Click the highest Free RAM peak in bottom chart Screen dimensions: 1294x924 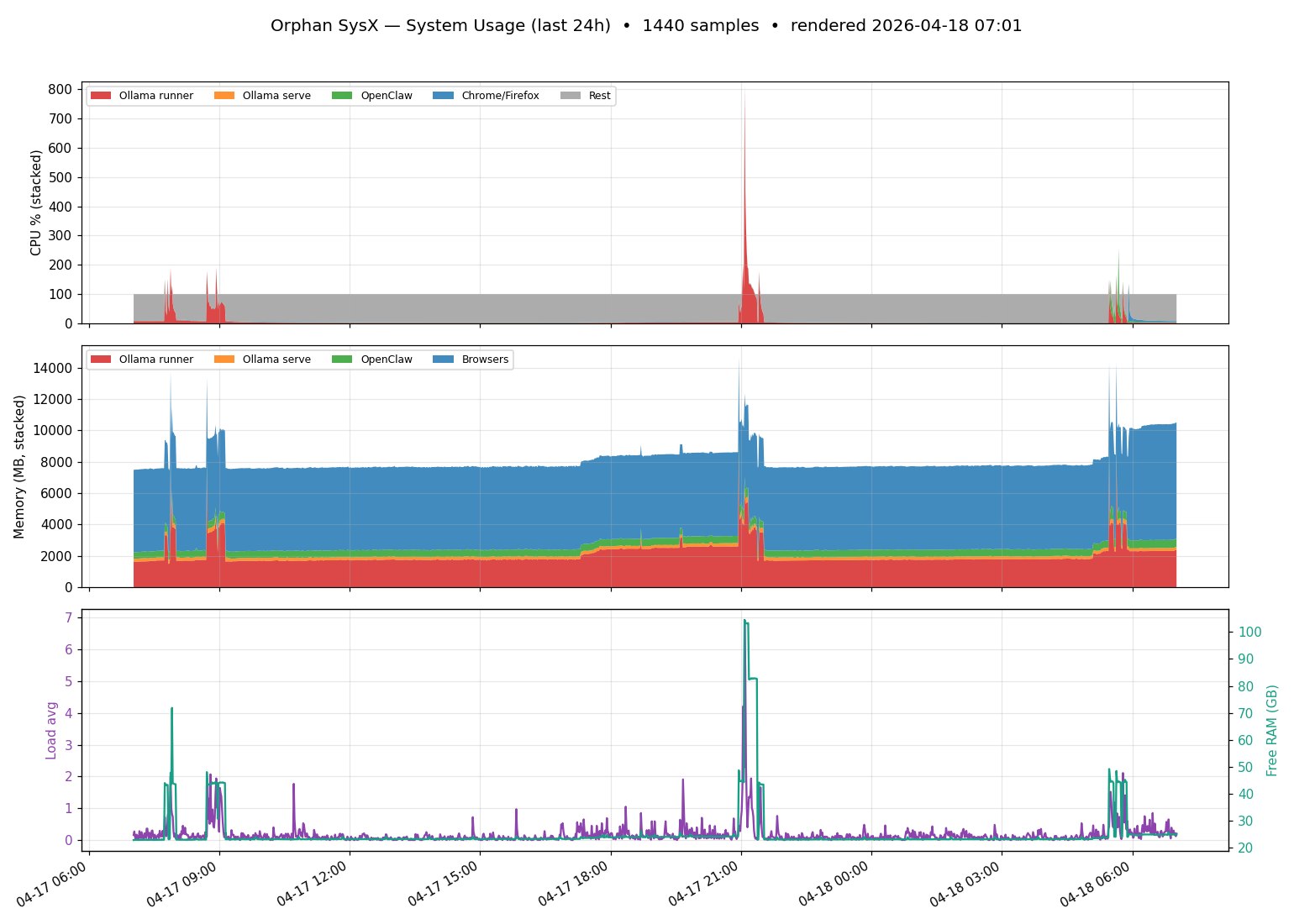[744, 621]
